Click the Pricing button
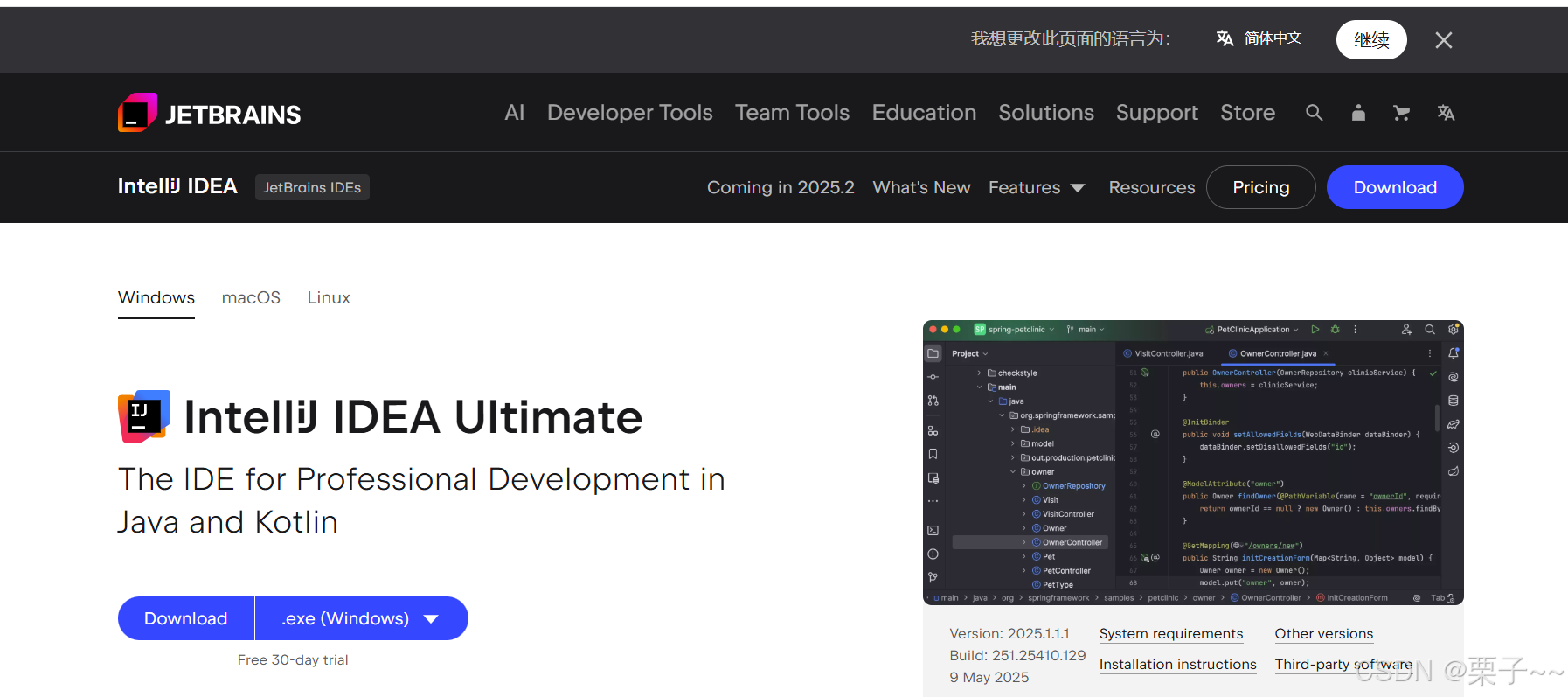1568x697 pixels. 1261,187
